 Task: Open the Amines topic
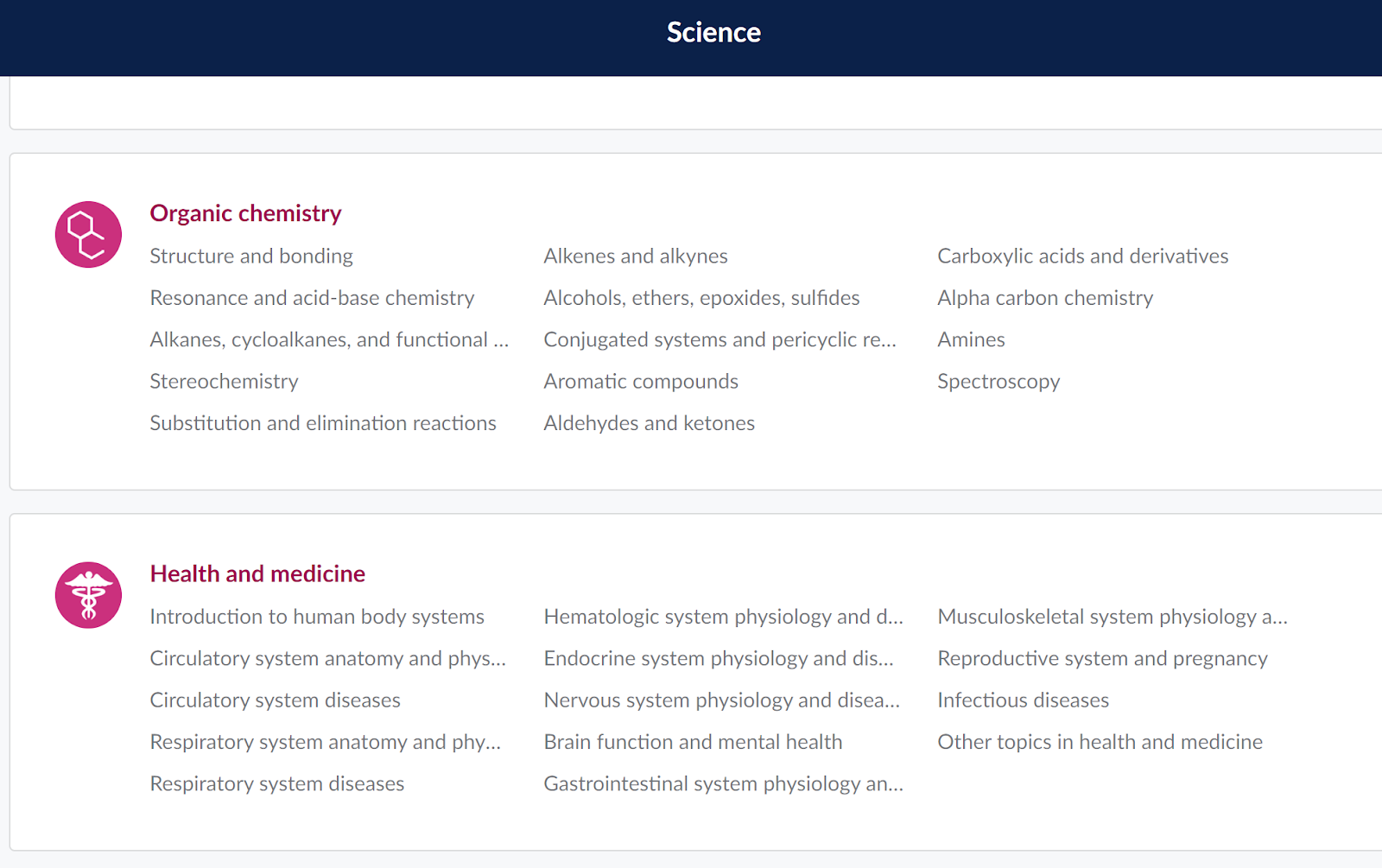(972, 339)
